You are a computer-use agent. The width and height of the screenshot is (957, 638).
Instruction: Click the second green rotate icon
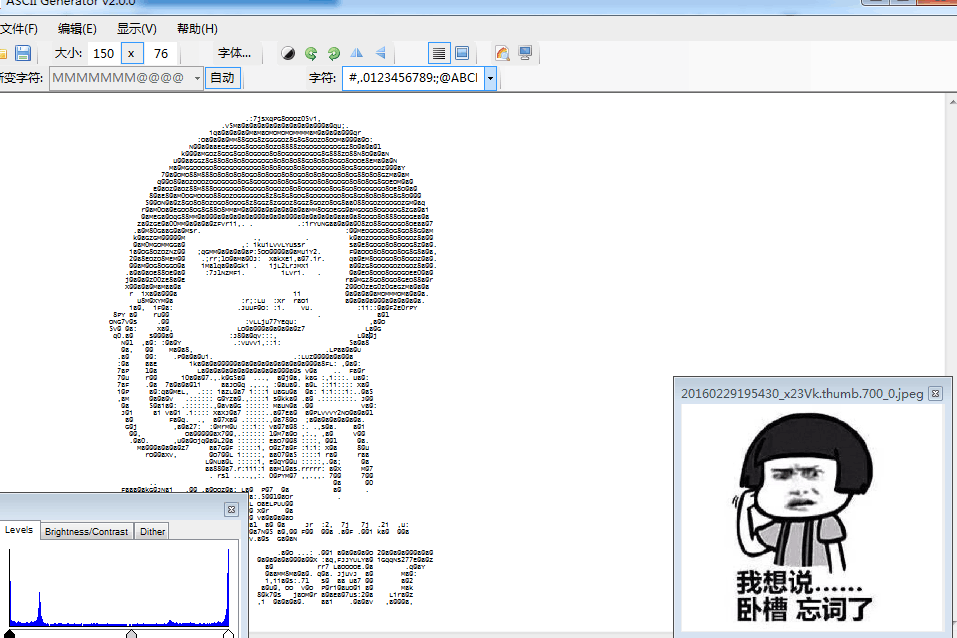[334, 54]
